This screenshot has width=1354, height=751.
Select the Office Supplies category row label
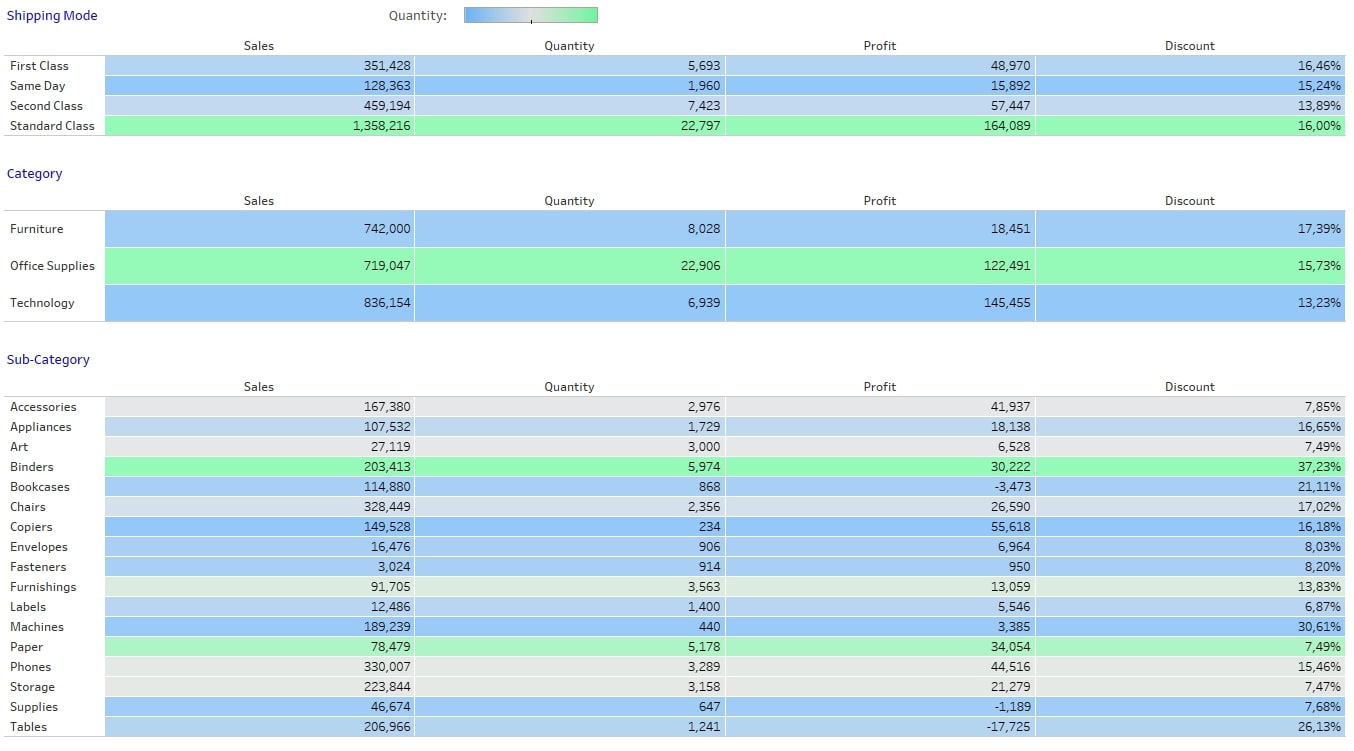coord(52,266)
